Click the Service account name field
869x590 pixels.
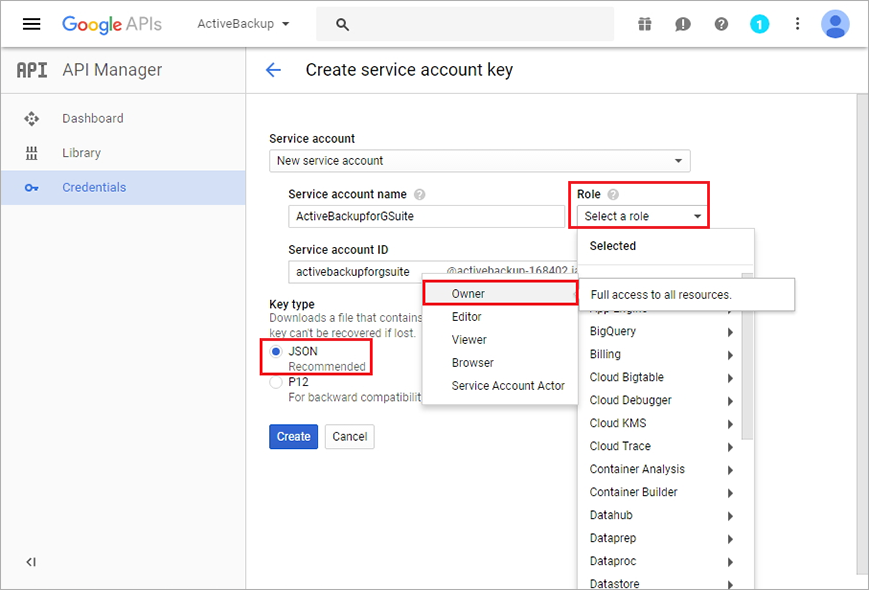(x=426, y=216)
